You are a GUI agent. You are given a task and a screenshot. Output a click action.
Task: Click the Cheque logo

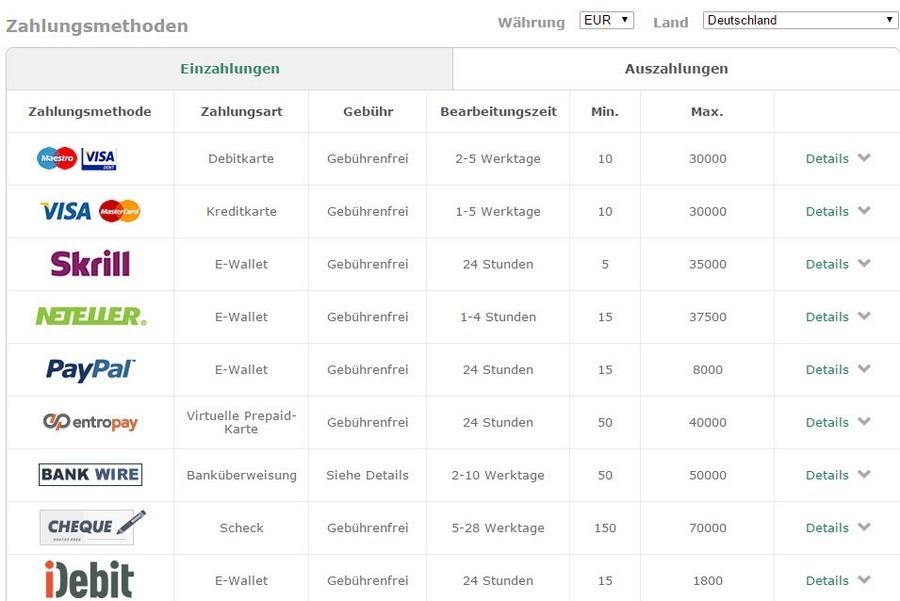pos(92,527)
